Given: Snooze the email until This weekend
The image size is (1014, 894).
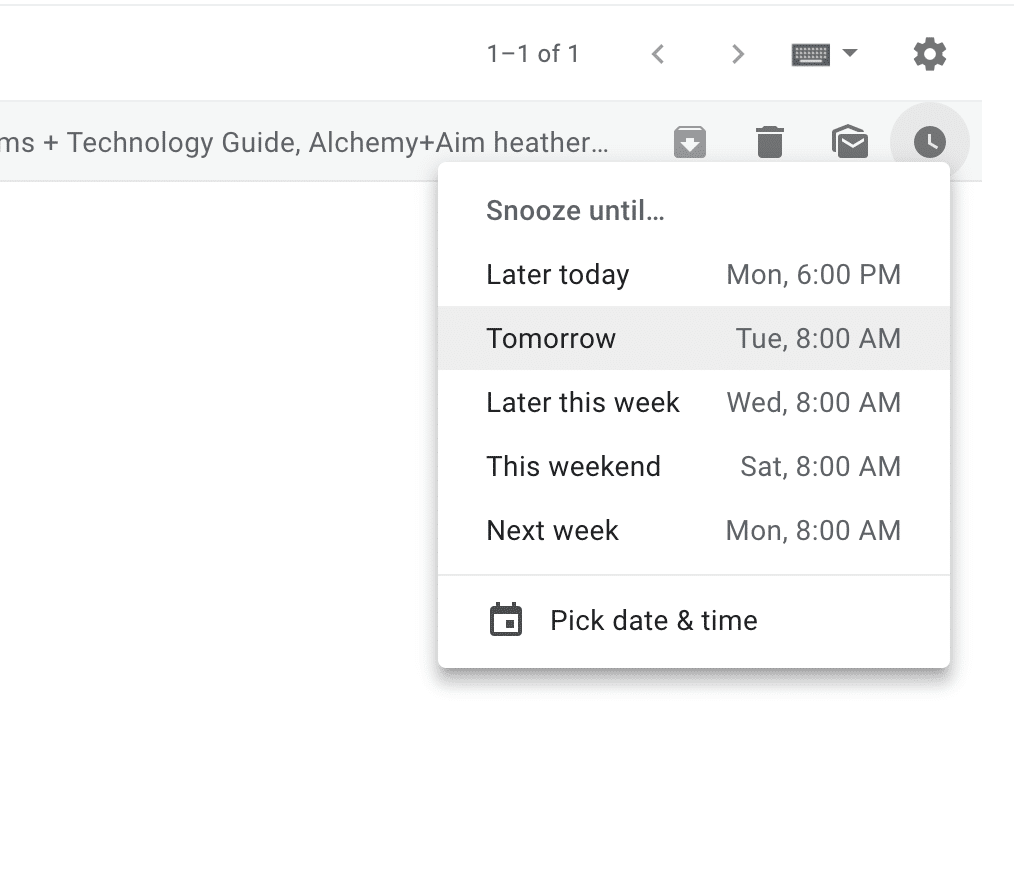Looking at the screenshot, I should (x=693, y=466).
